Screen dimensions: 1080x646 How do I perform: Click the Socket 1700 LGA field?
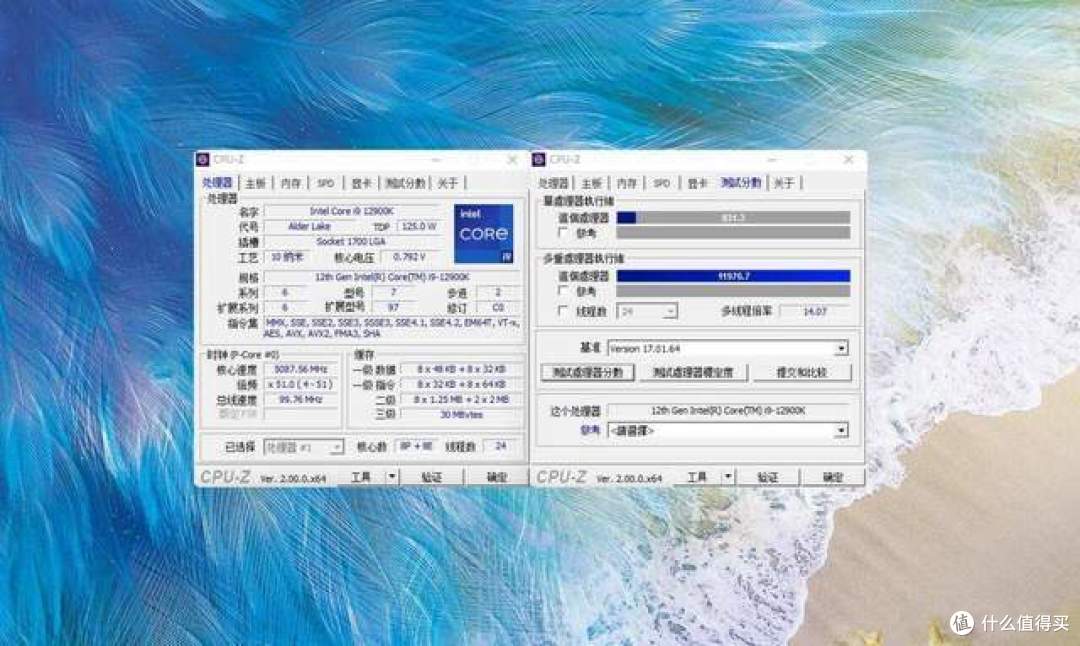click(352, 242)
